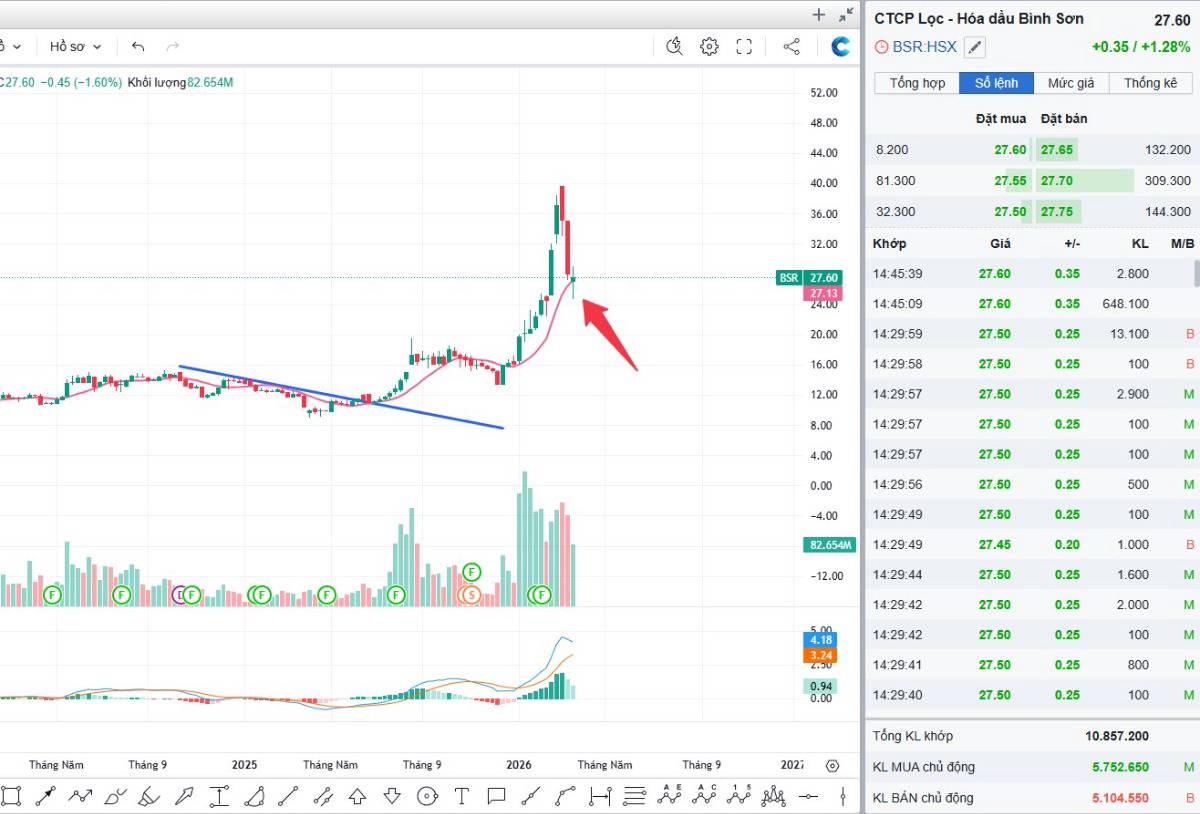Add a new panel with plus icon

(x=818, y=14)
